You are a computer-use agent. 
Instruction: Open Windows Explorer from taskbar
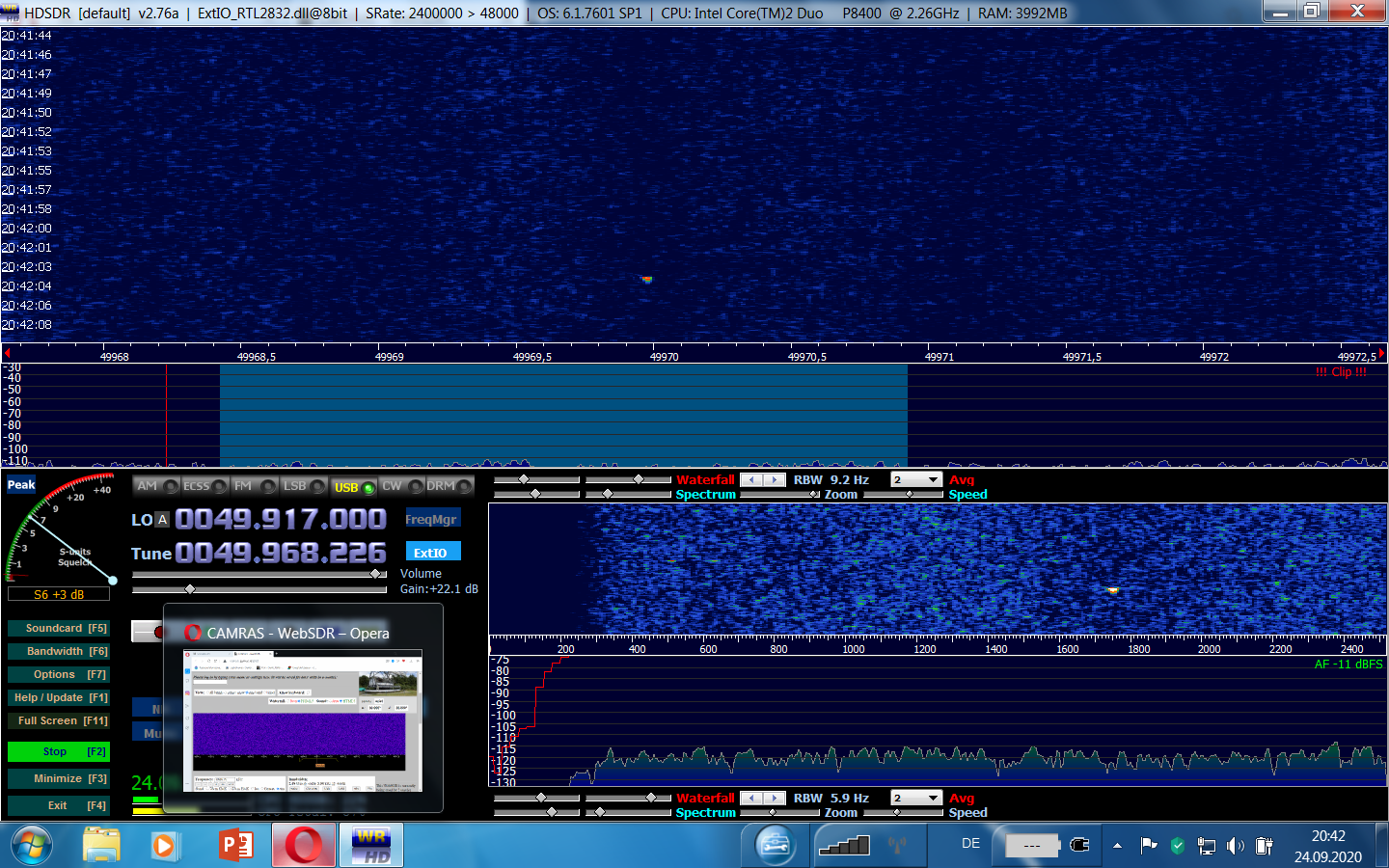coord(101,846)
